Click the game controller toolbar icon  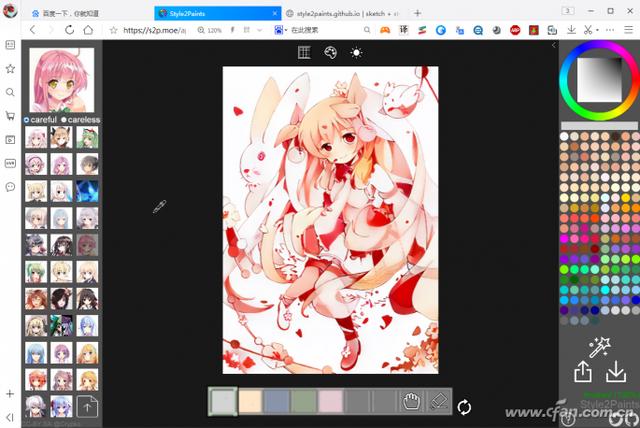[x=384, y=30]
